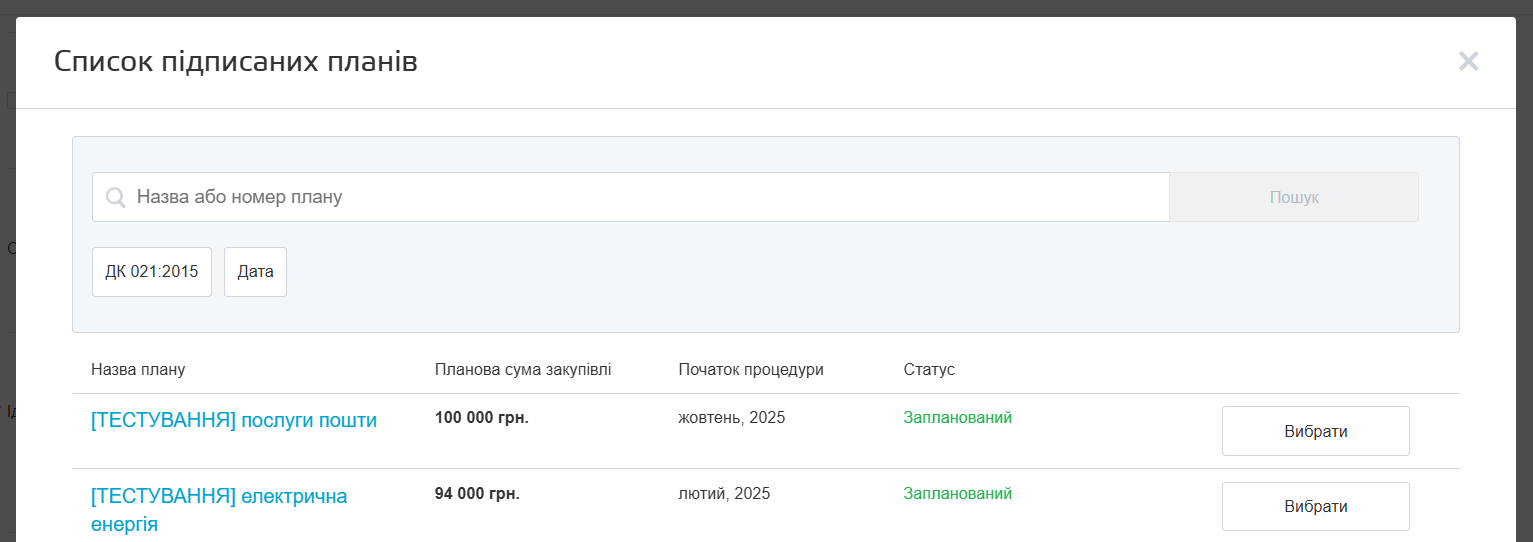The width and height of the screenshot is (1533, 542).
Task: Click Запланований status of послуги пошти
Action: 957,418
